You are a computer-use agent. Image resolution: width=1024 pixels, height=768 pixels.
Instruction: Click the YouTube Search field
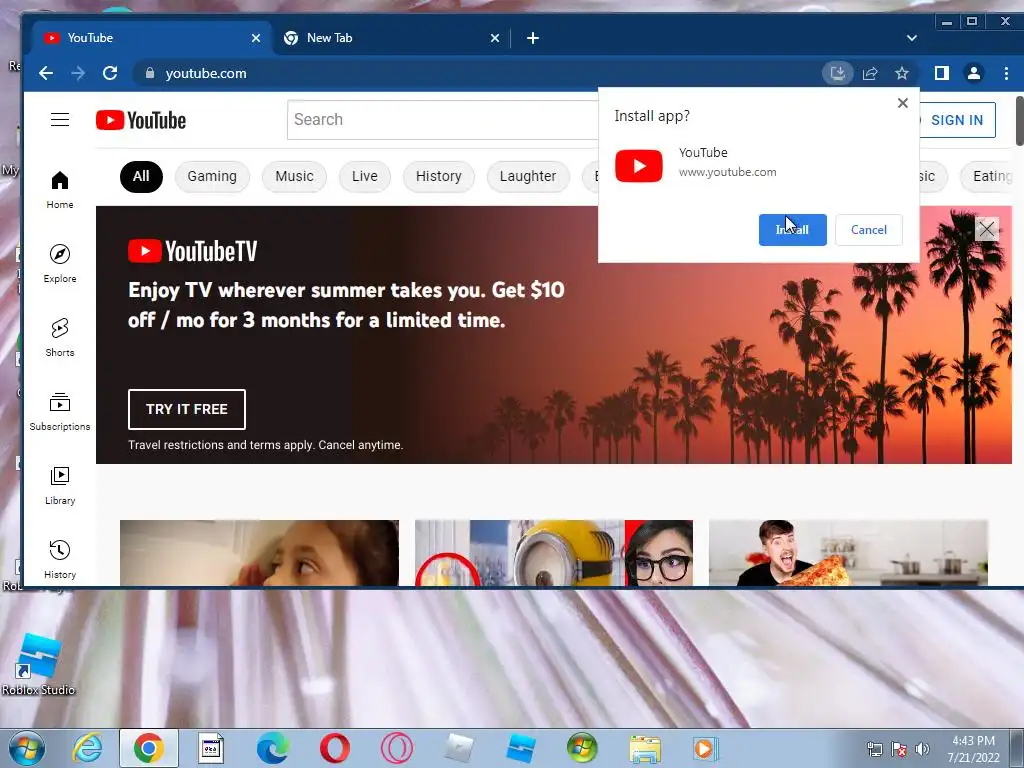pos(443,120)
